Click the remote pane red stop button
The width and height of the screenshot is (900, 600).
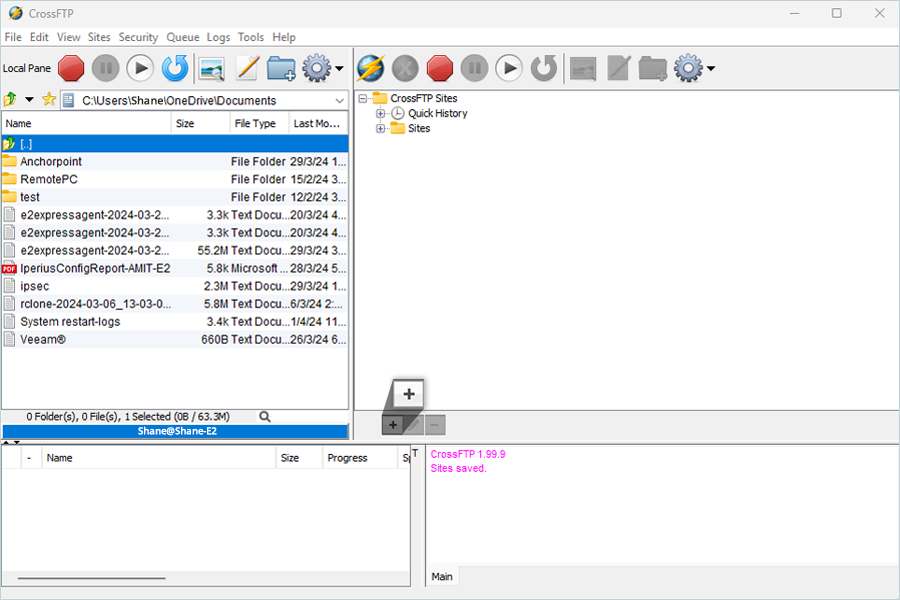point(440,68)
